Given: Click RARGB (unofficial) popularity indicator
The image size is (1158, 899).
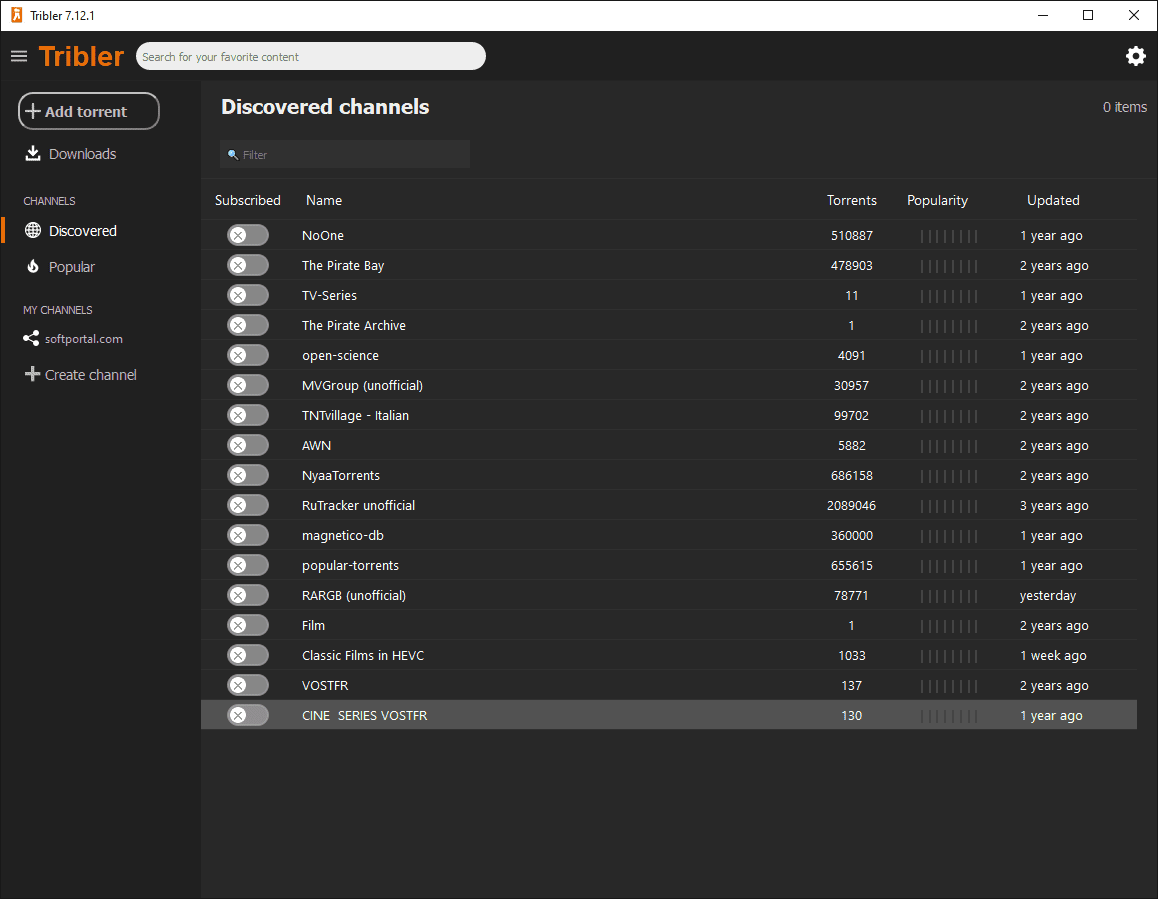Looking at the screenshot, I should [949, 596].
